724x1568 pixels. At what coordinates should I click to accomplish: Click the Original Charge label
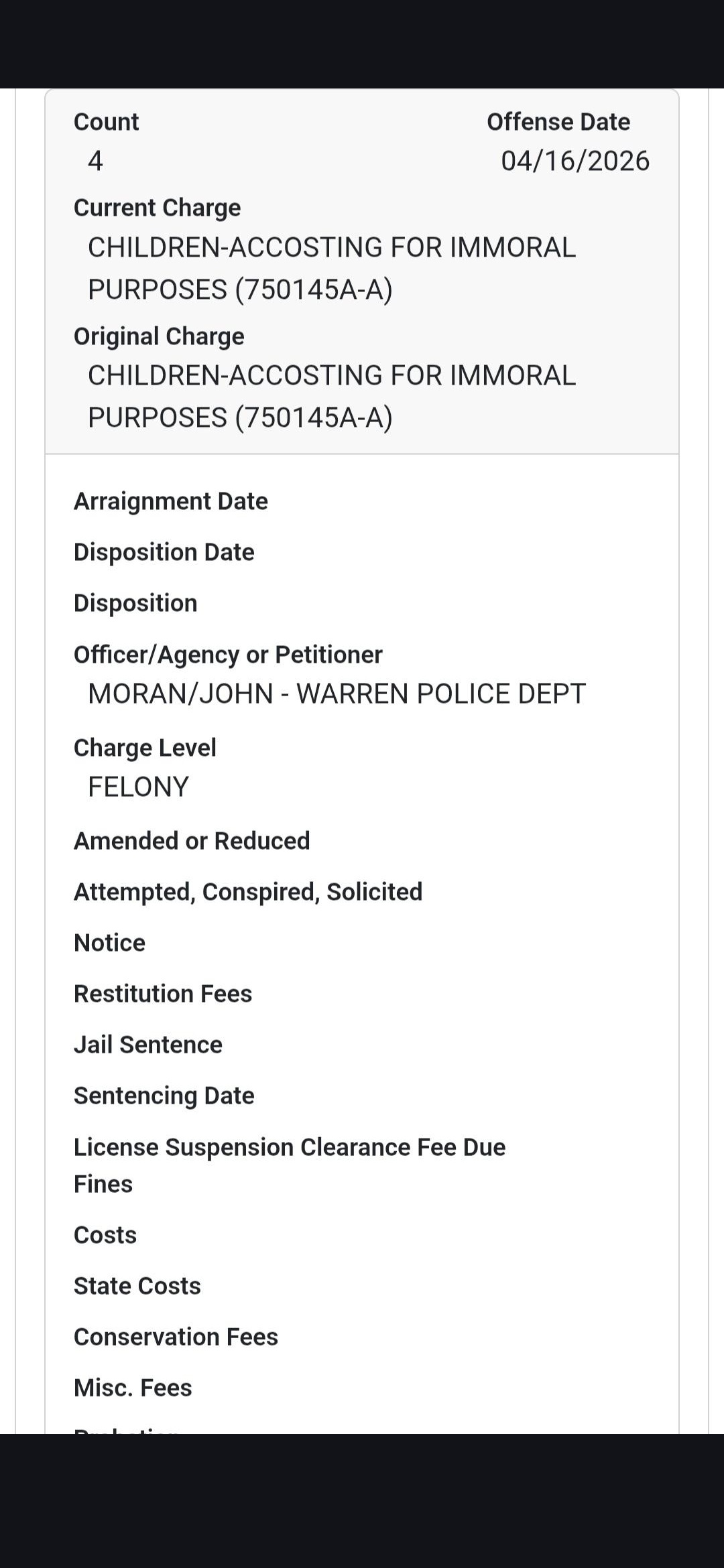(x=159, y=336)
